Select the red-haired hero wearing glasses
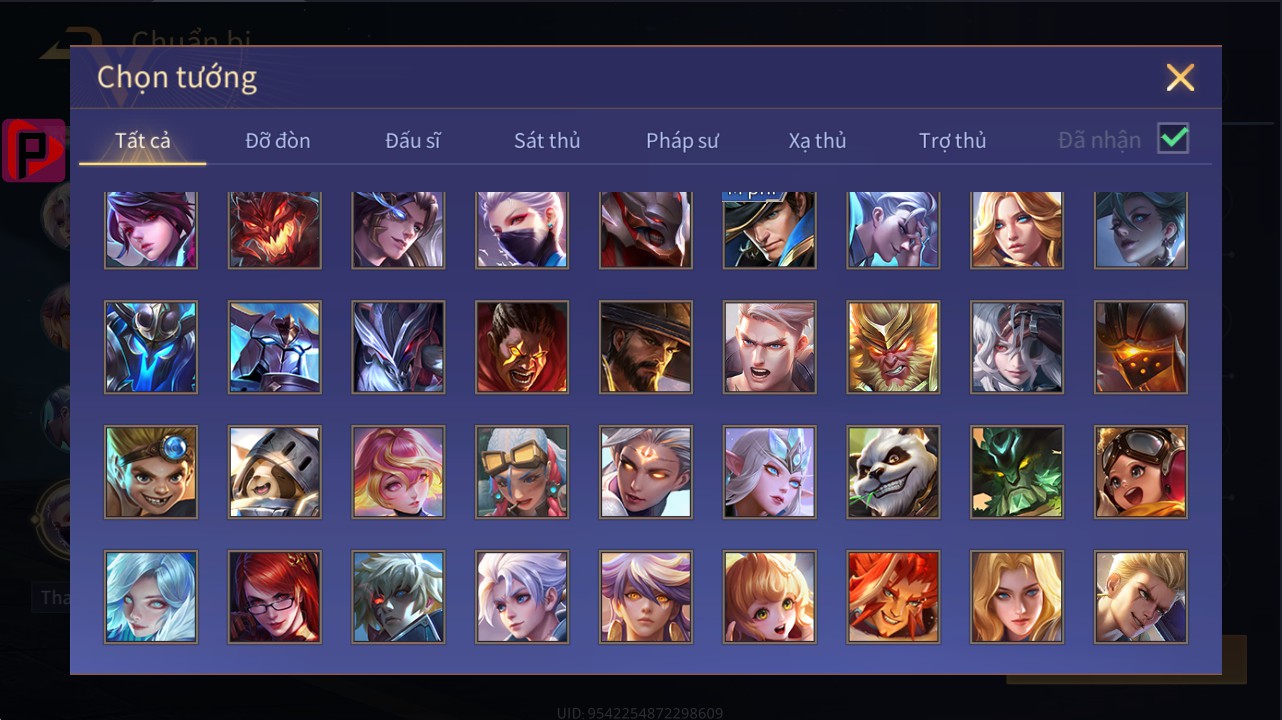 [275, 597]
